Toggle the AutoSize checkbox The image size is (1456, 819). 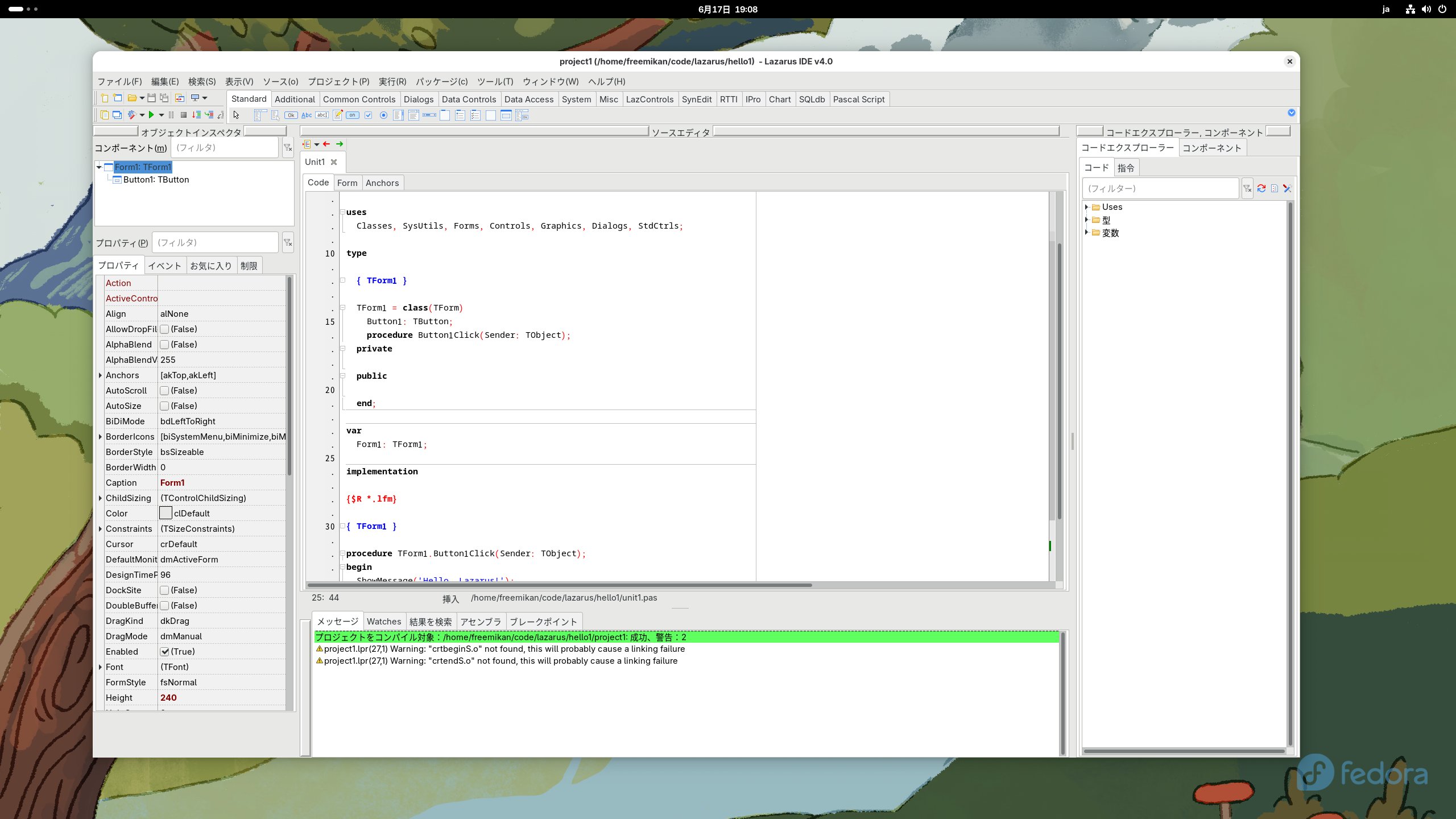point(164,406)
